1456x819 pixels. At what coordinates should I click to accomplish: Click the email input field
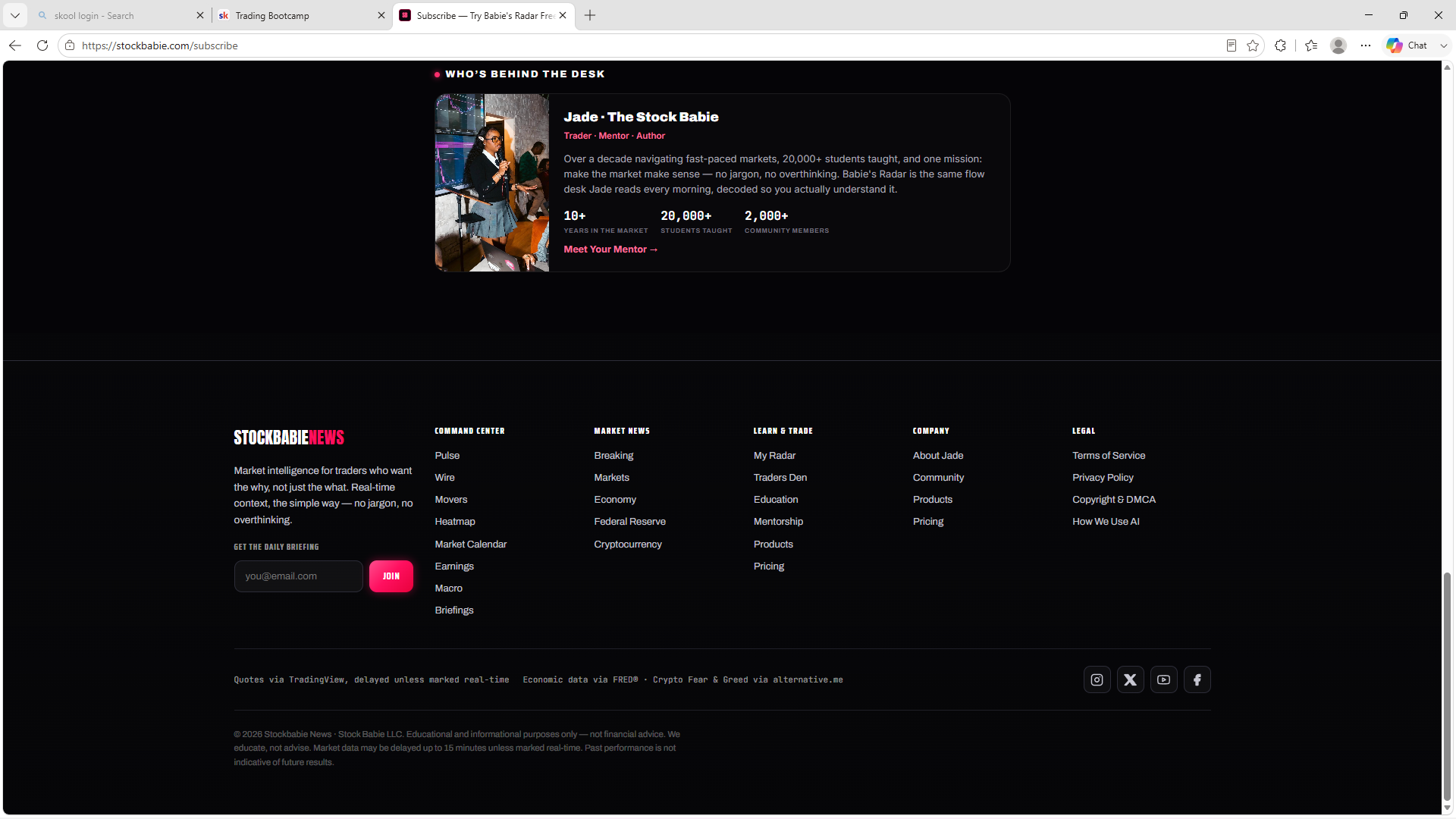tap(298, 576)
